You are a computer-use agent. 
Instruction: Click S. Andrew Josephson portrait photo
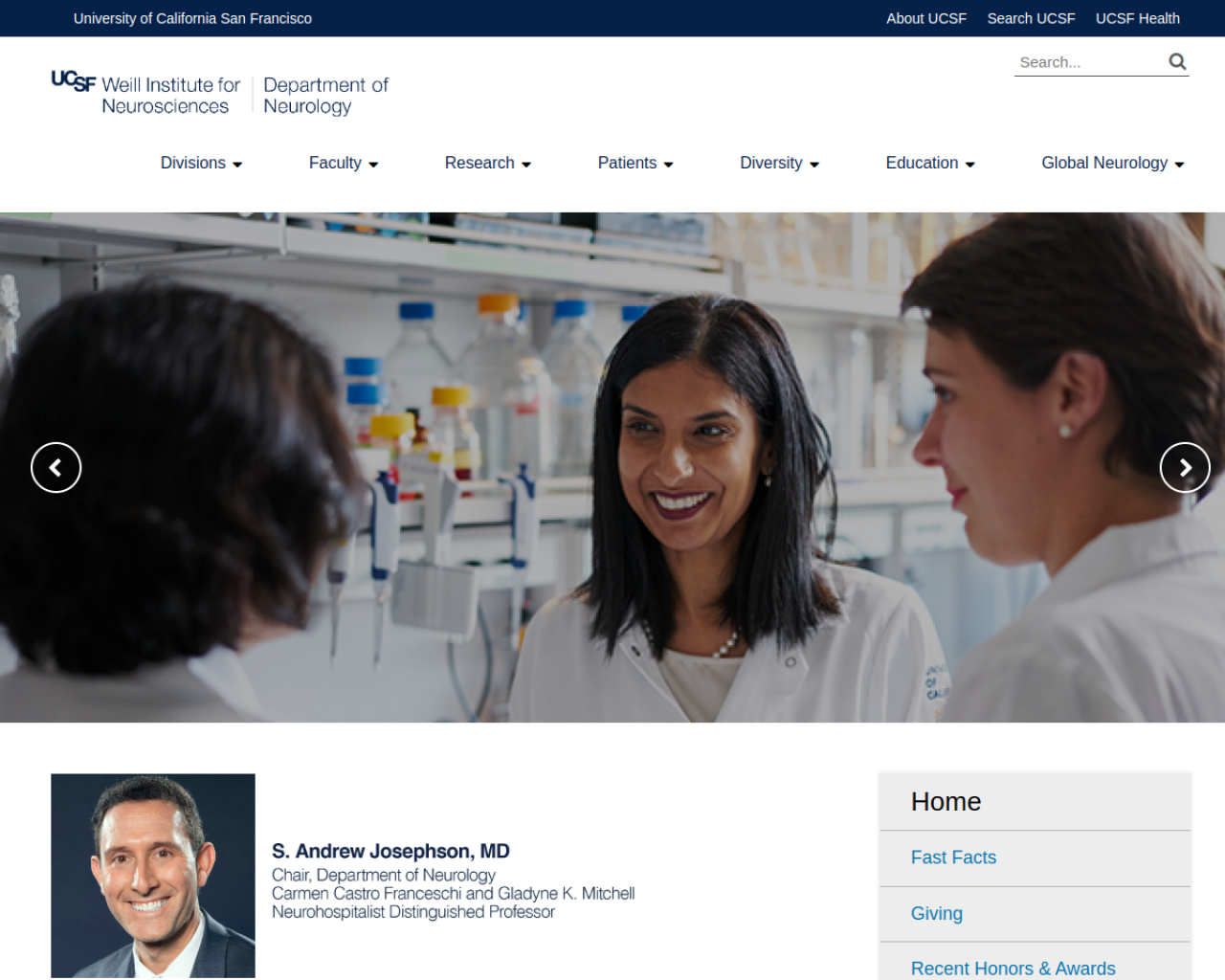coord(153,876)
